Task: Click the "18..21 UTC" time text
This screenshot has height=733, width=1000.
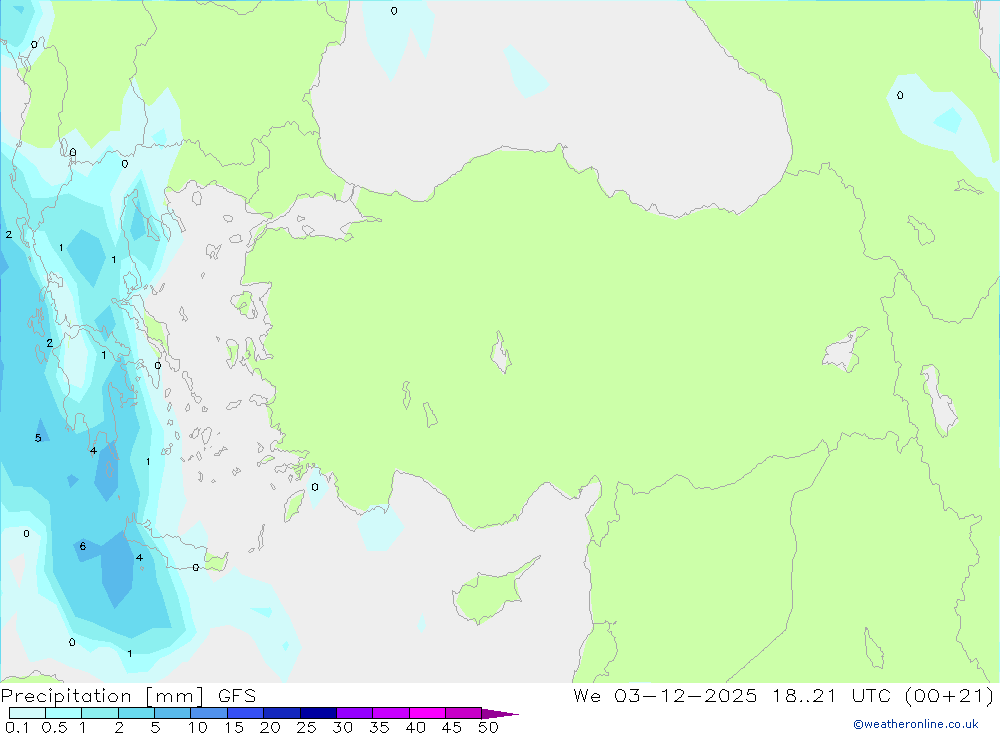Action: (830, 695)
